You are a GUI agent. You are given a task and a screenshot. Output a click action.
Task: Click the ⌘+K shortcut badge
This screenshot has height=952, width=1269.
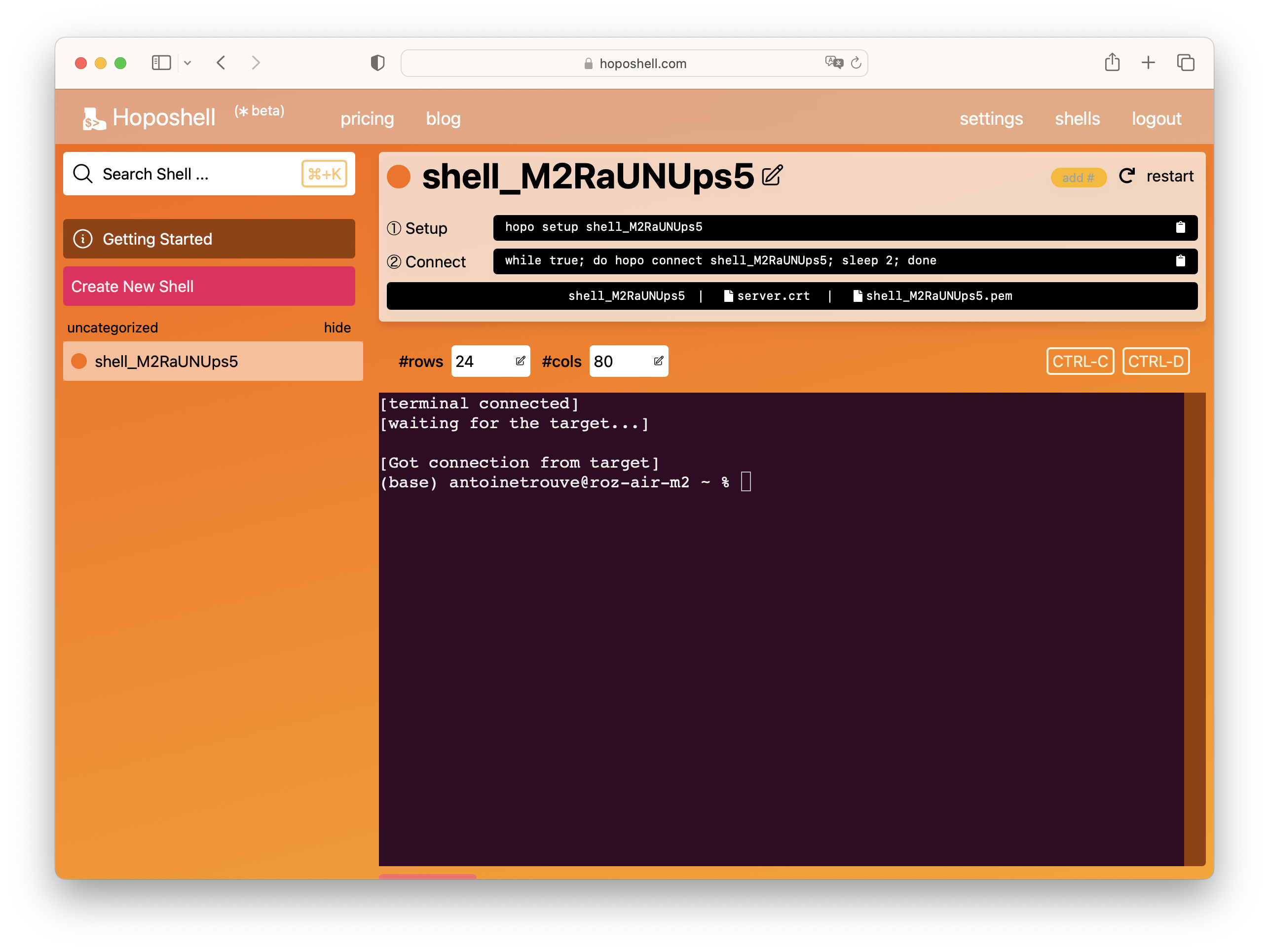pyautogui.click(x=325, y=174)
